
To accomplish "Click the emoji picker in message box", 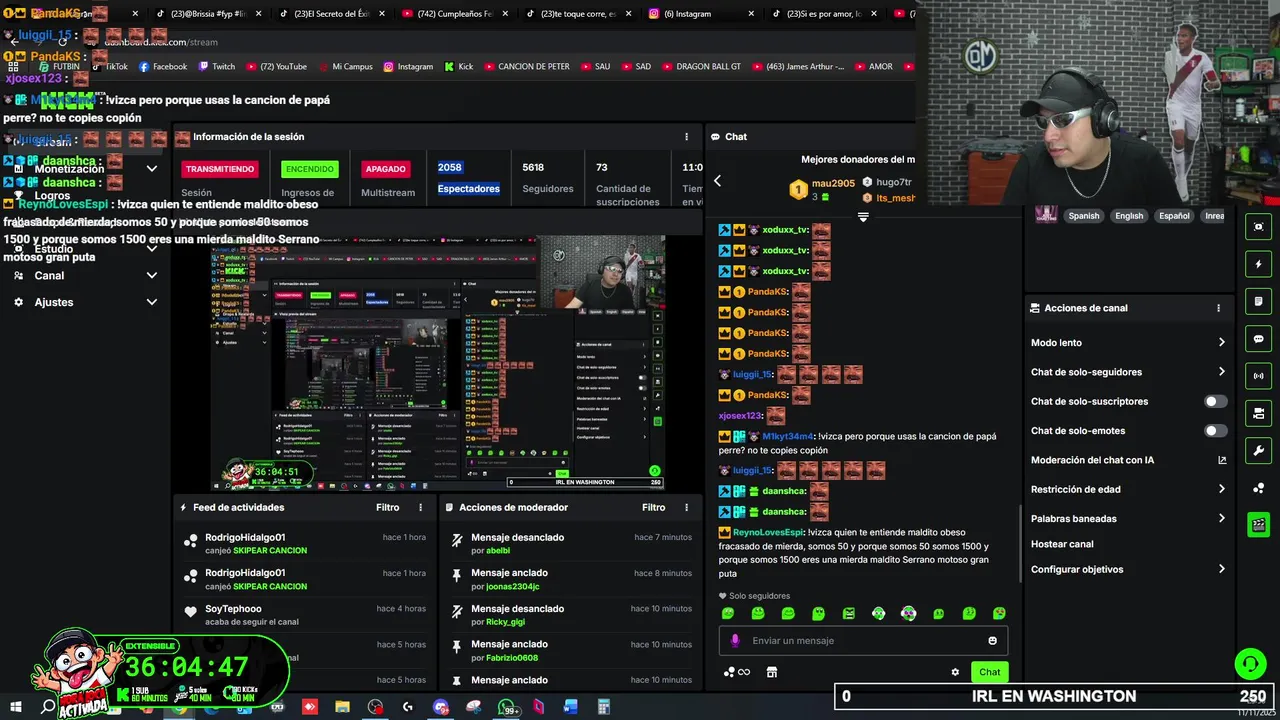I will 992,641.
